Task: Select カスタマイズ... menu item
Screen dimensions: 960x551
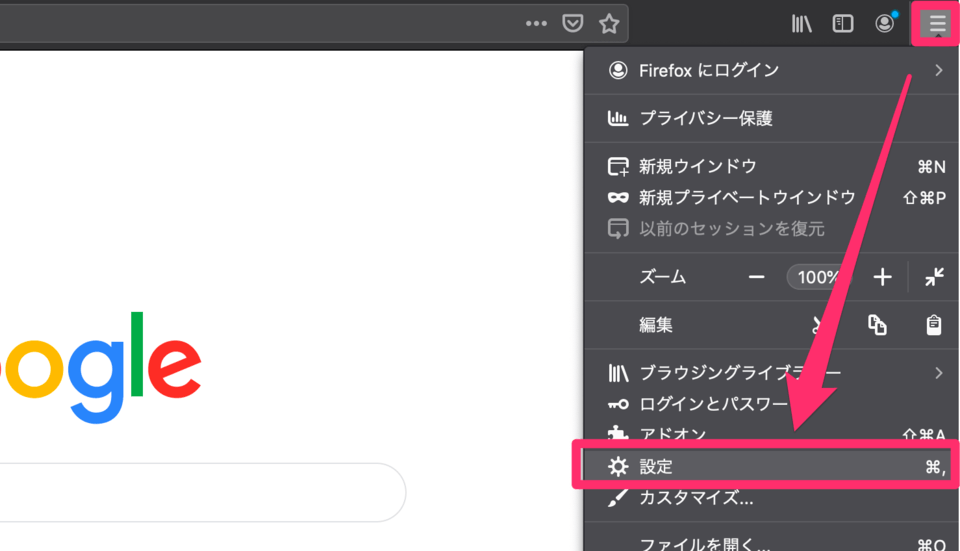Action: point(771,498)
